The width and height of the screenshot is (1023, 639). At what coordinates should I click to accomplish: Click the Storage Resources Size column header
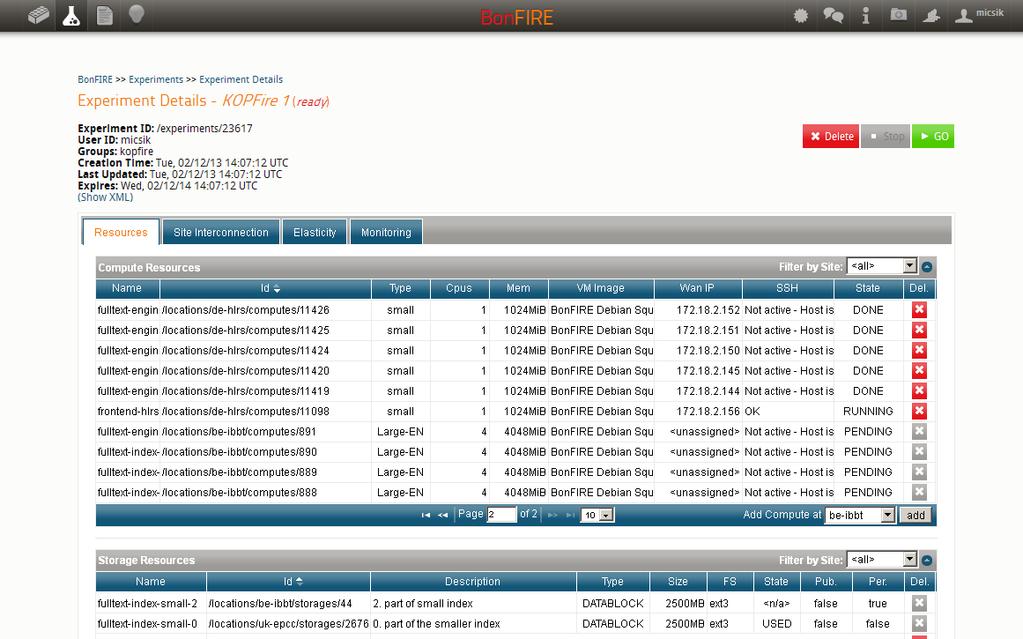click(678, 582)
